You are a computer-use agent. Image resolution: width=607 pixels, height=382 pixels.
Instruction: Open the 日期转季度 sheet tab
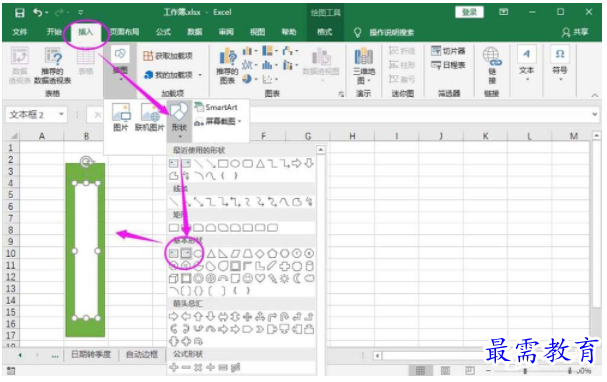(91, 354)
